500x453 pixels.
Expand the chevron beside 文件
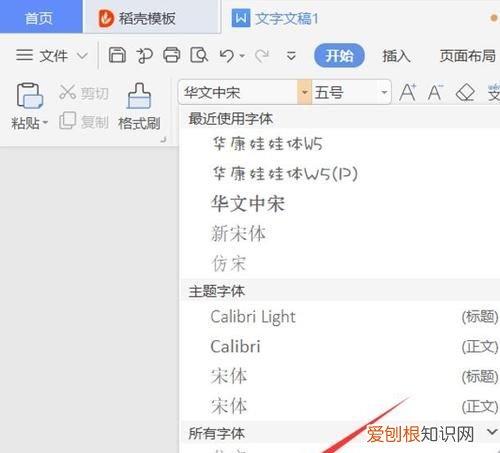[82, 56]
